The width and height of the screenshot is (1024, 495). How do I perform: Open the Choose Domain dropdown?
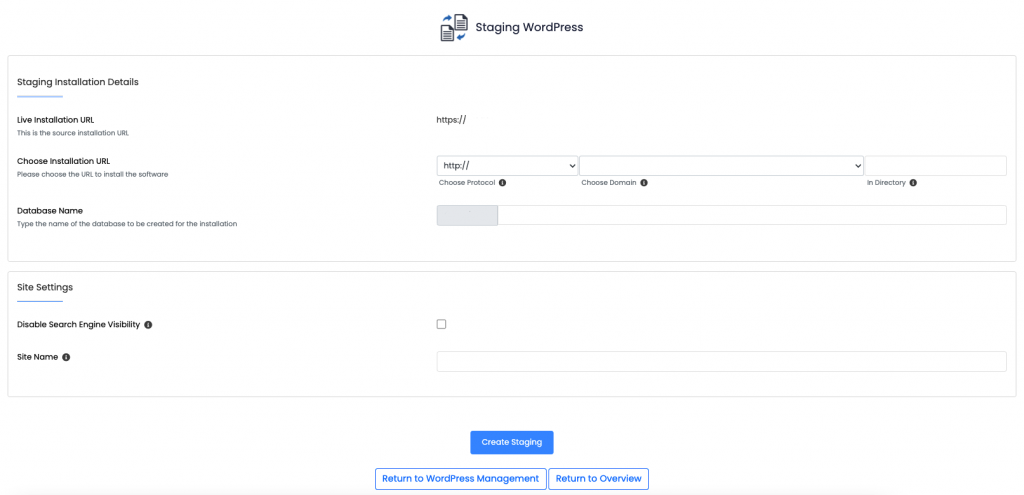coord(721,166)
